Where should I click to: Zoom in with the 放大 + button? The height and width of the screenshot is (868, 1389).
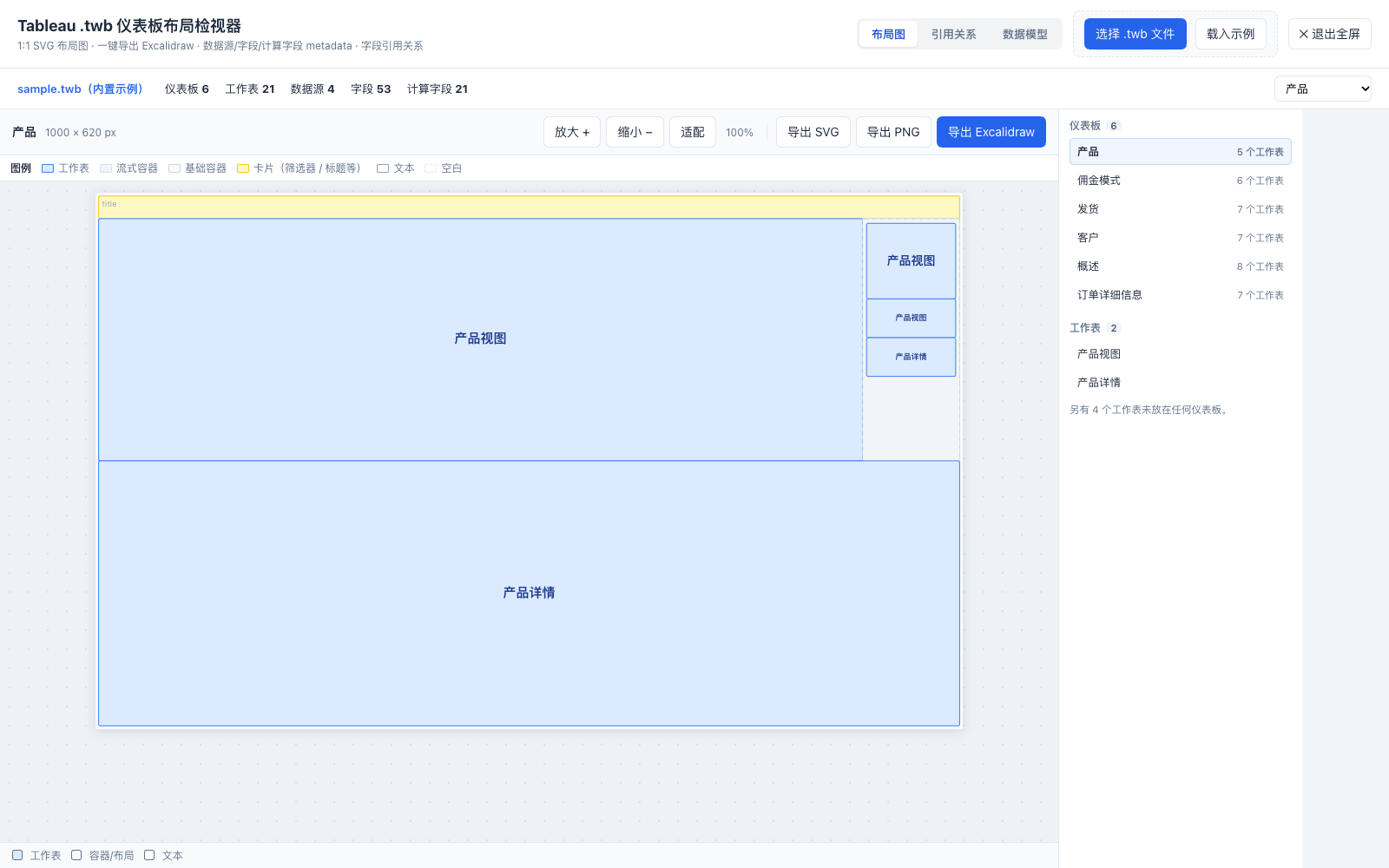coord(572,132)
